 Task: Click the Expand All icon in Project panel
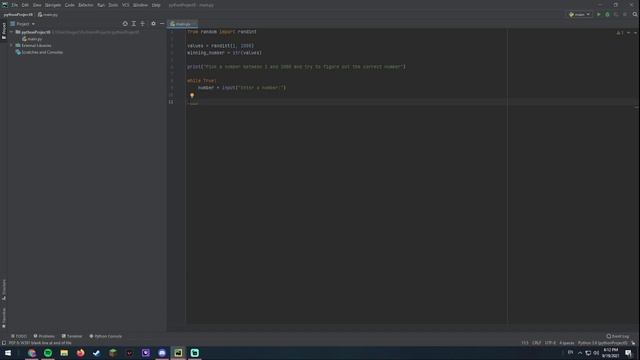(x=134, y=24)
